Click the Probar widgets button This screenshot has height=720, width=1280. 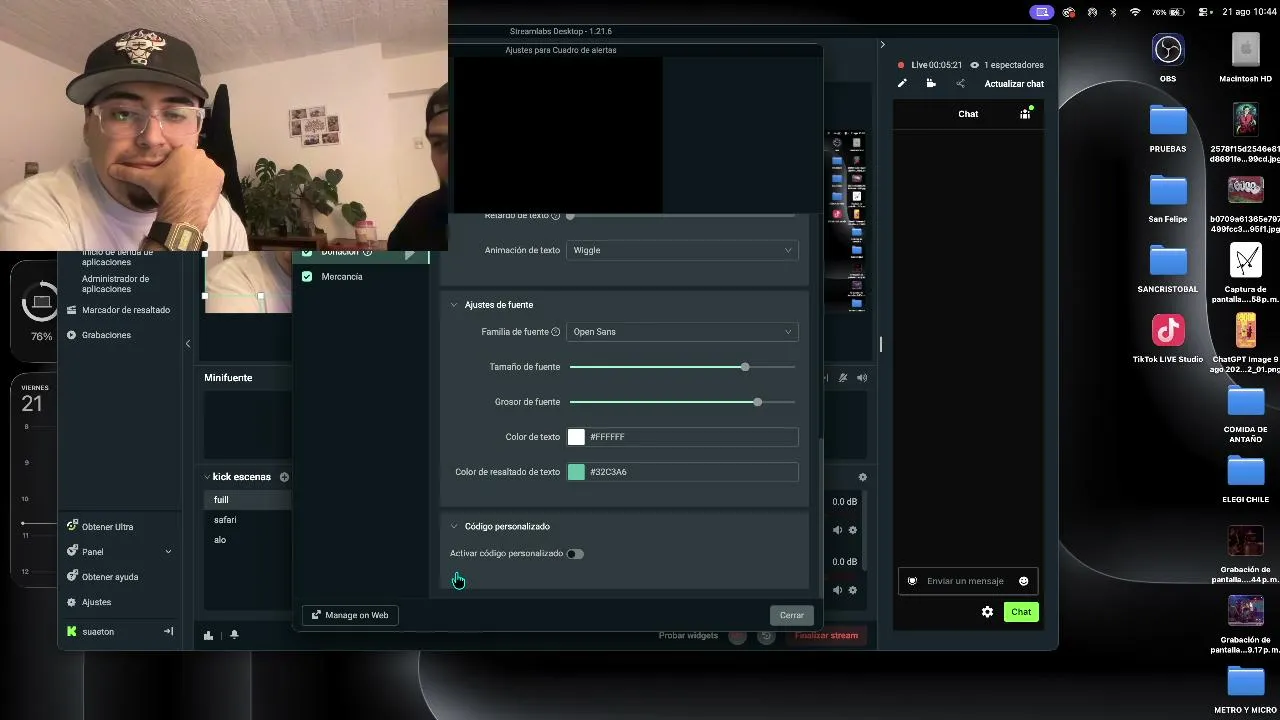point(688,636)
